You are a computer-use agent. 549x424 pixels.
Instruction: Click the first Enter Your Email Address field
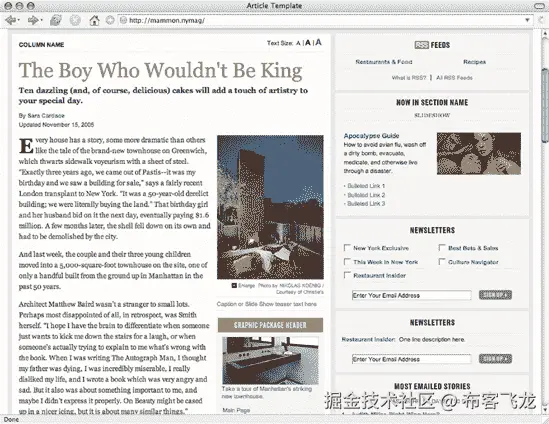pyautogui.click(x=411, y=295)
